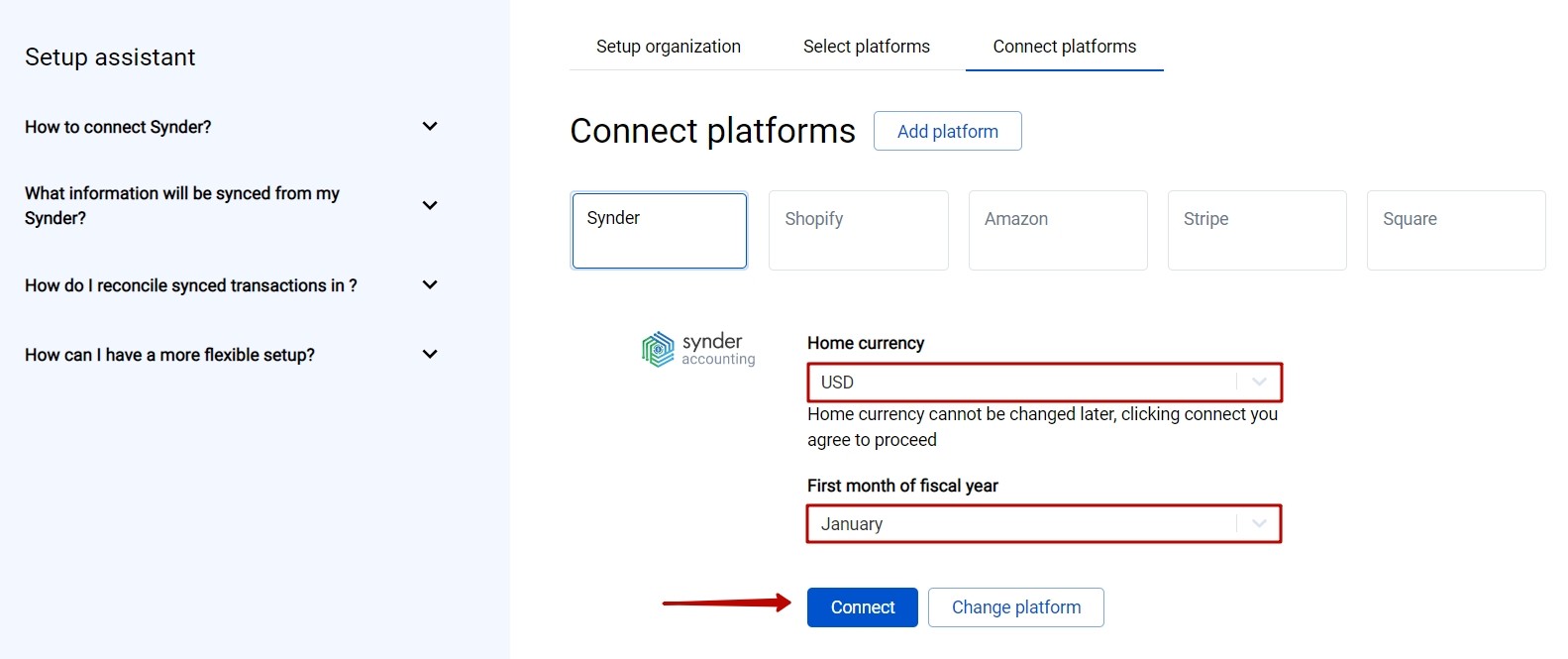Click the 'Home currency cannot be changed later' note
Image resolution: width=1568 pixels, height=659 pixels.
pyautogui.click(x=1043, y=427)
